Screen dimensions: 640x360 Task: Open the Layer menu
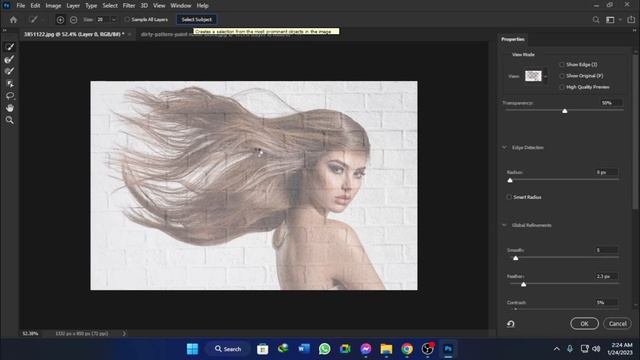point(73,6)
